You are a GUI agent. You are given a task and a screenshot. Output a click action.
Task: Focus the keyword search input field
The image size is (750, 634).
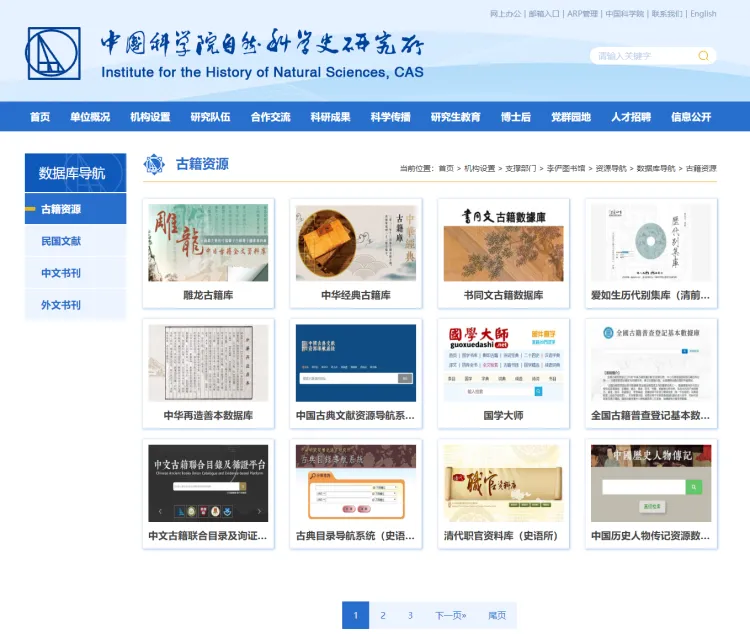pos(646,56)
